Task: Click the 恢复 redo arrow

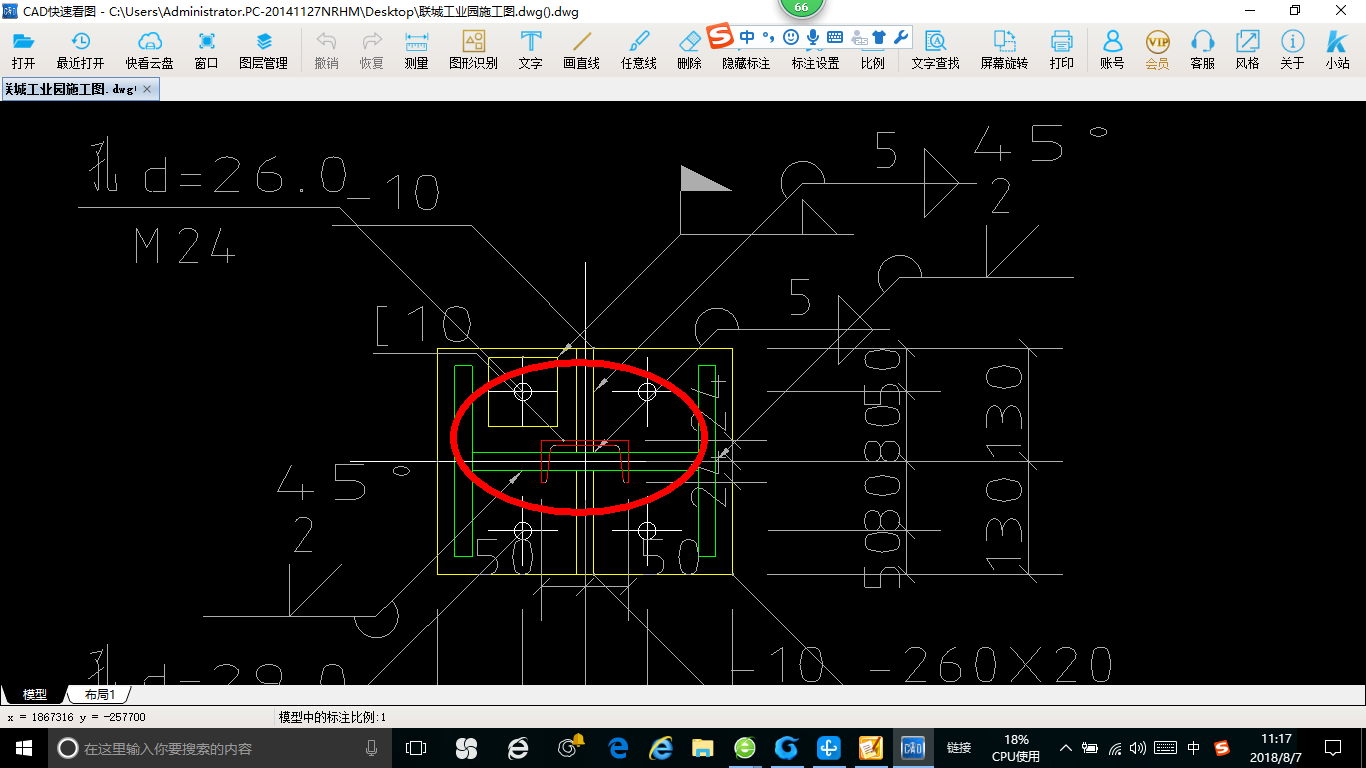Action: (371, 49)
